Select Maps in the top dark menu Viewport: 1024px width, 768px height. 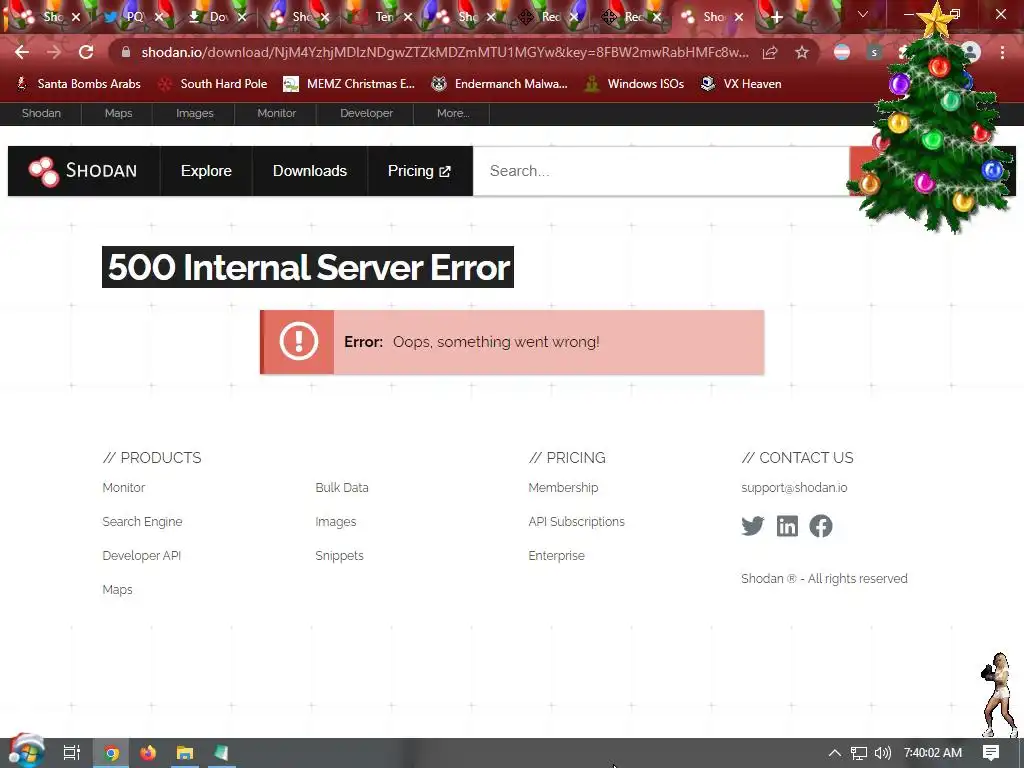118,113
